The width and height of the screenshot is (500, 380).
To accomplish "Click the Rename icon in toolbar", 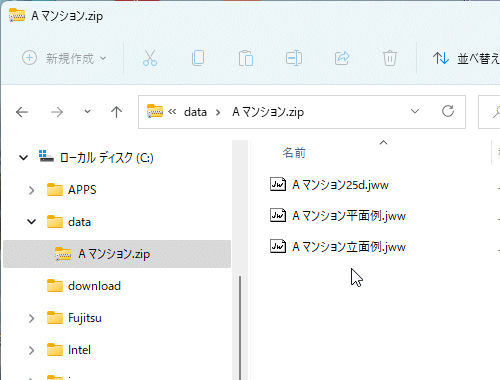I will pos(294,58).
